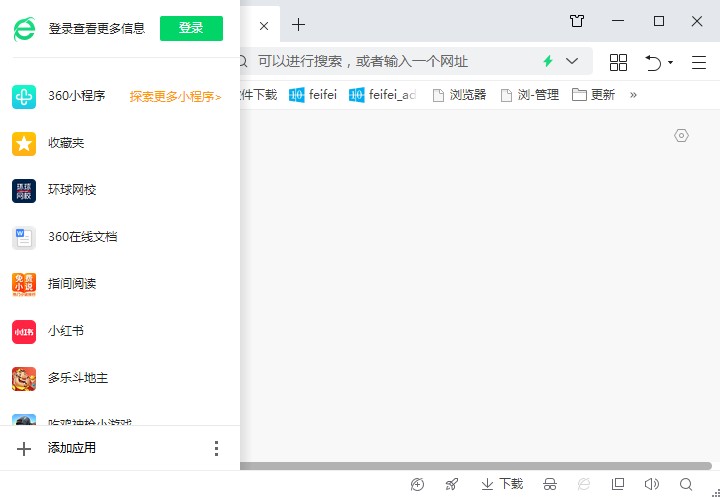The image size is (720, 497).
Task: Click the green 登录 login button
Action: coord(191,28)
